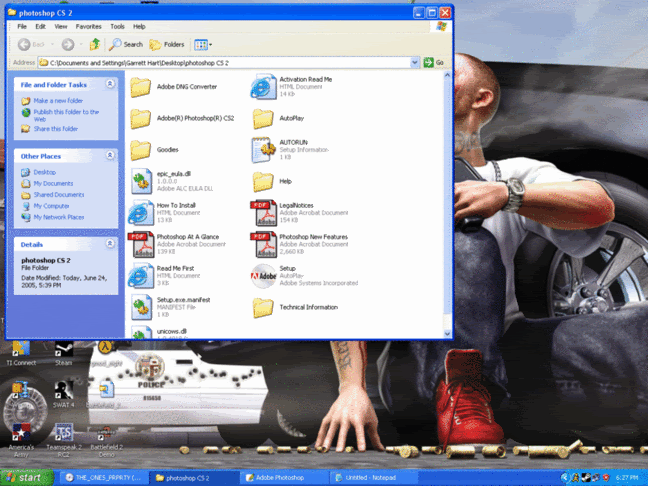Open the Back button history dropdown
The height and width of the screenshot is (486, 648).
(x=52, y=44)
